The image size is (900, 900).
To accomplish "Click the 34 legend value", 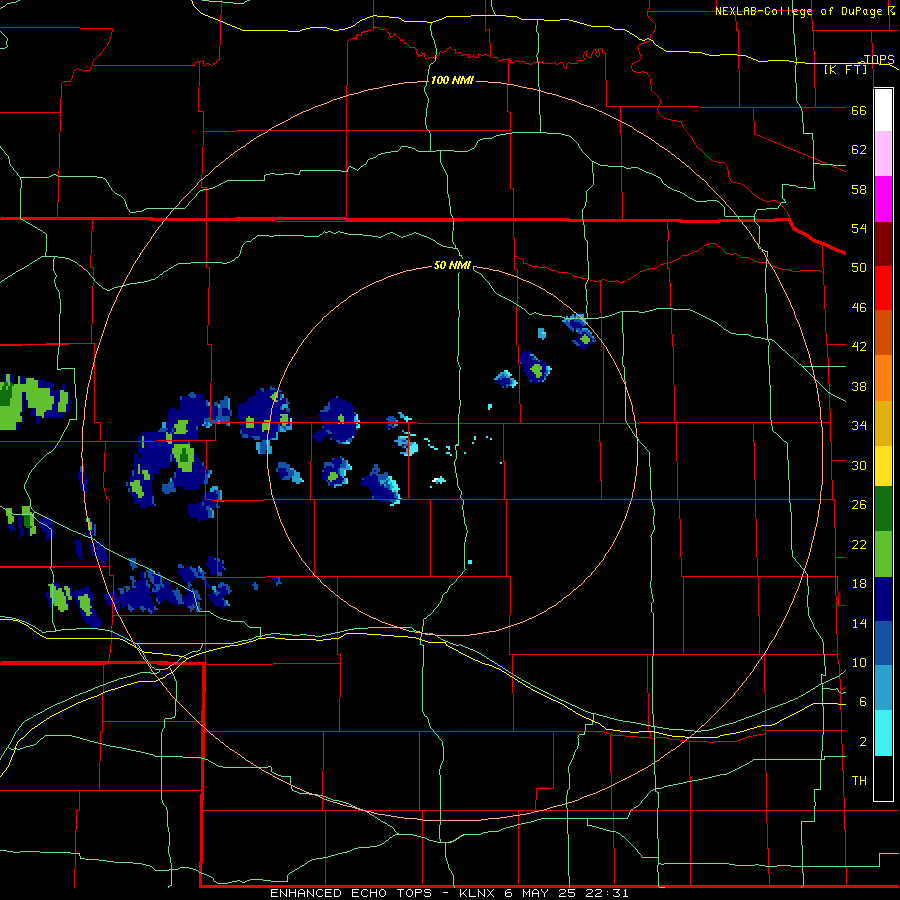I will click(859, 426).
